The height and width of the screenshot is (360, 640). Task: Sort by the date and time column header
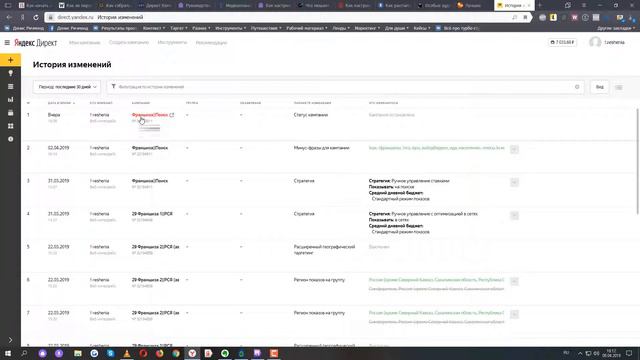(x=61, y=103)
